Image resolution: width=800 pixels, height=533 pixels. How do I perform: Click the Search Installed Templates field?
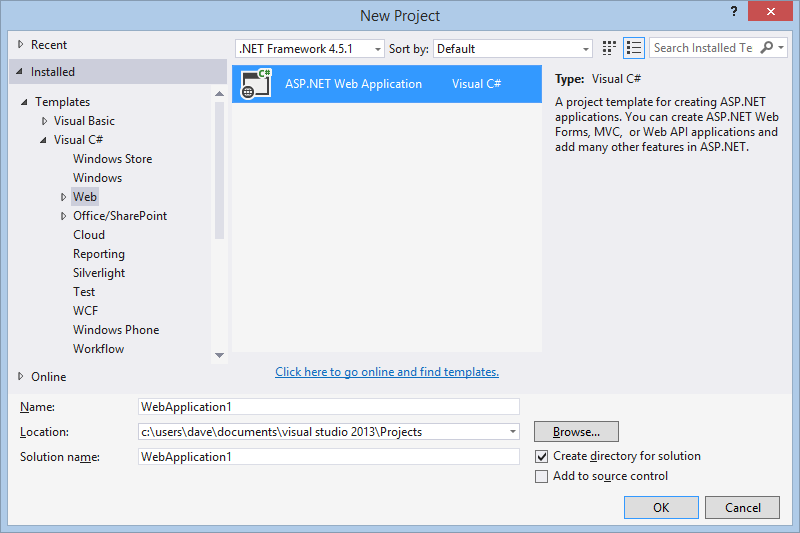(703, 47)
